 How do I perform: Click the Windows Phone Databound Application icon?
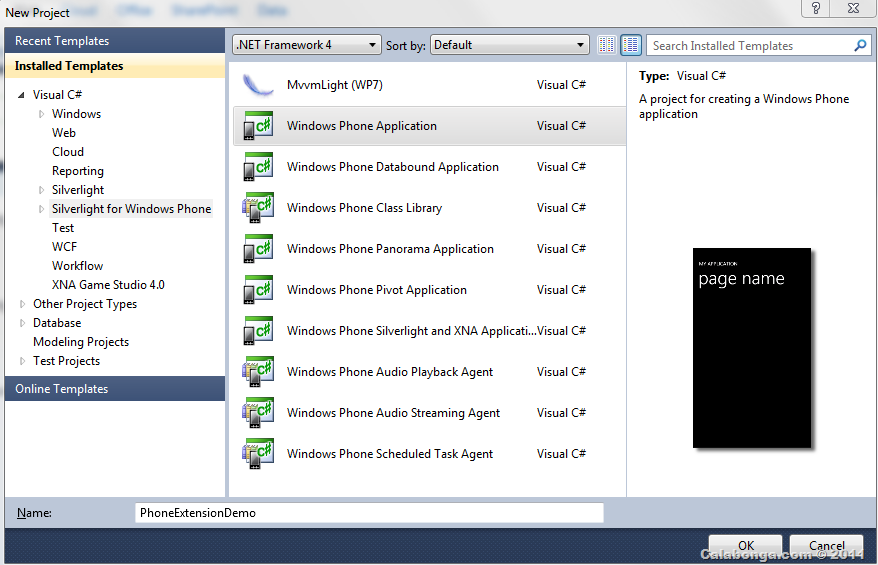258,167
